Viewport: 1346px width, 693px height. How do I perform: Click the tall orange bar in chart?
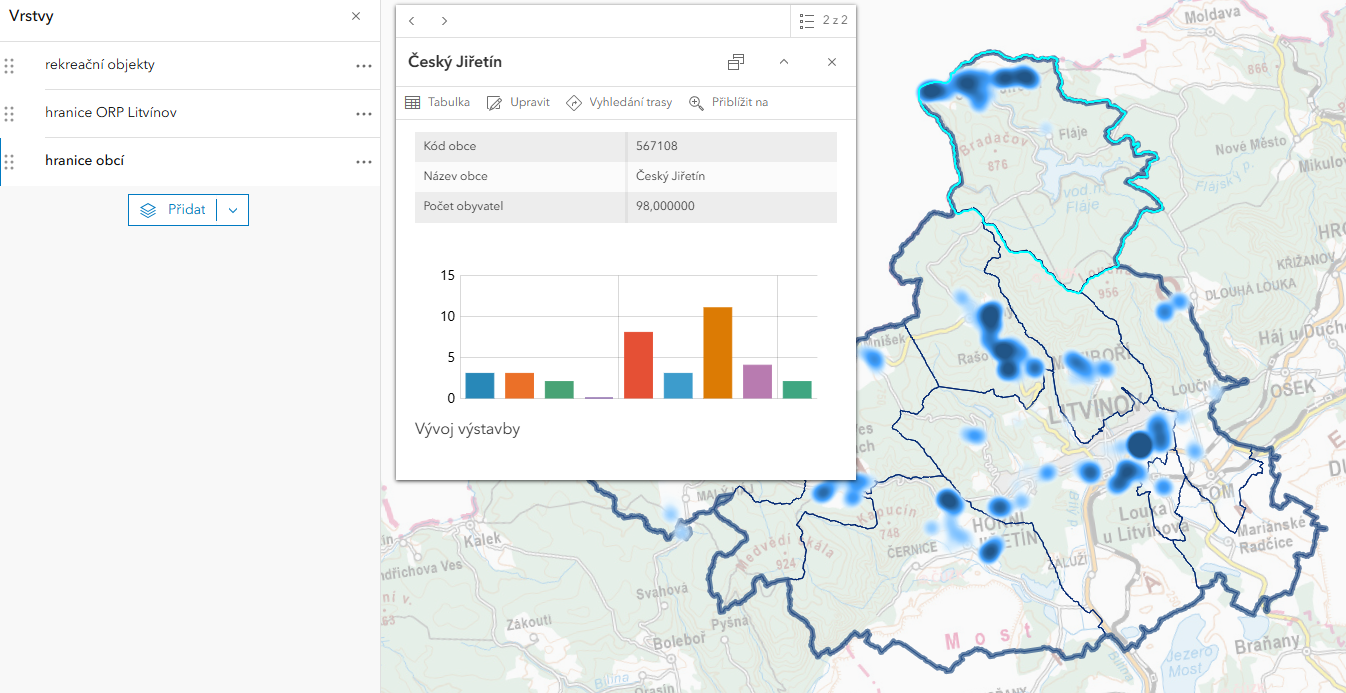(x=717, y=353)
